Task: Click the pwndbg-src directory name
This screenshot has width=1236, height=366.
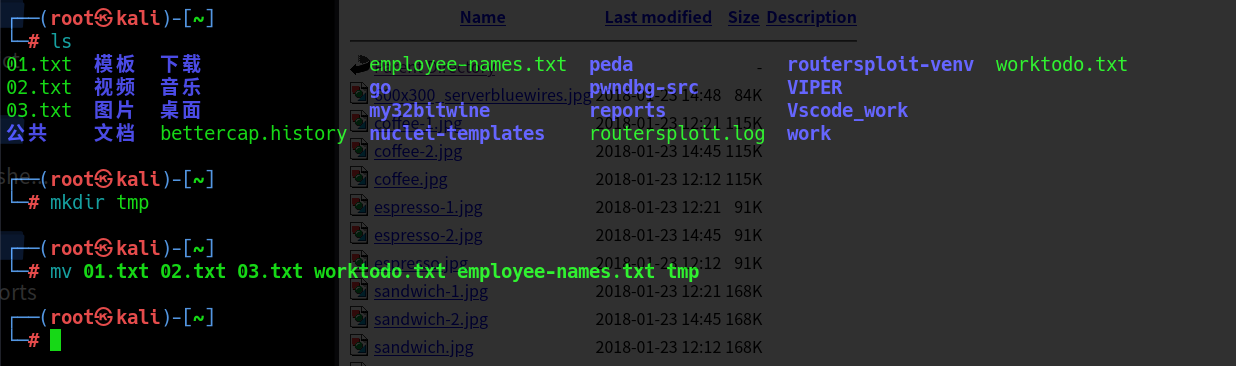Action: pyautogui.click(x=644, y=87)
